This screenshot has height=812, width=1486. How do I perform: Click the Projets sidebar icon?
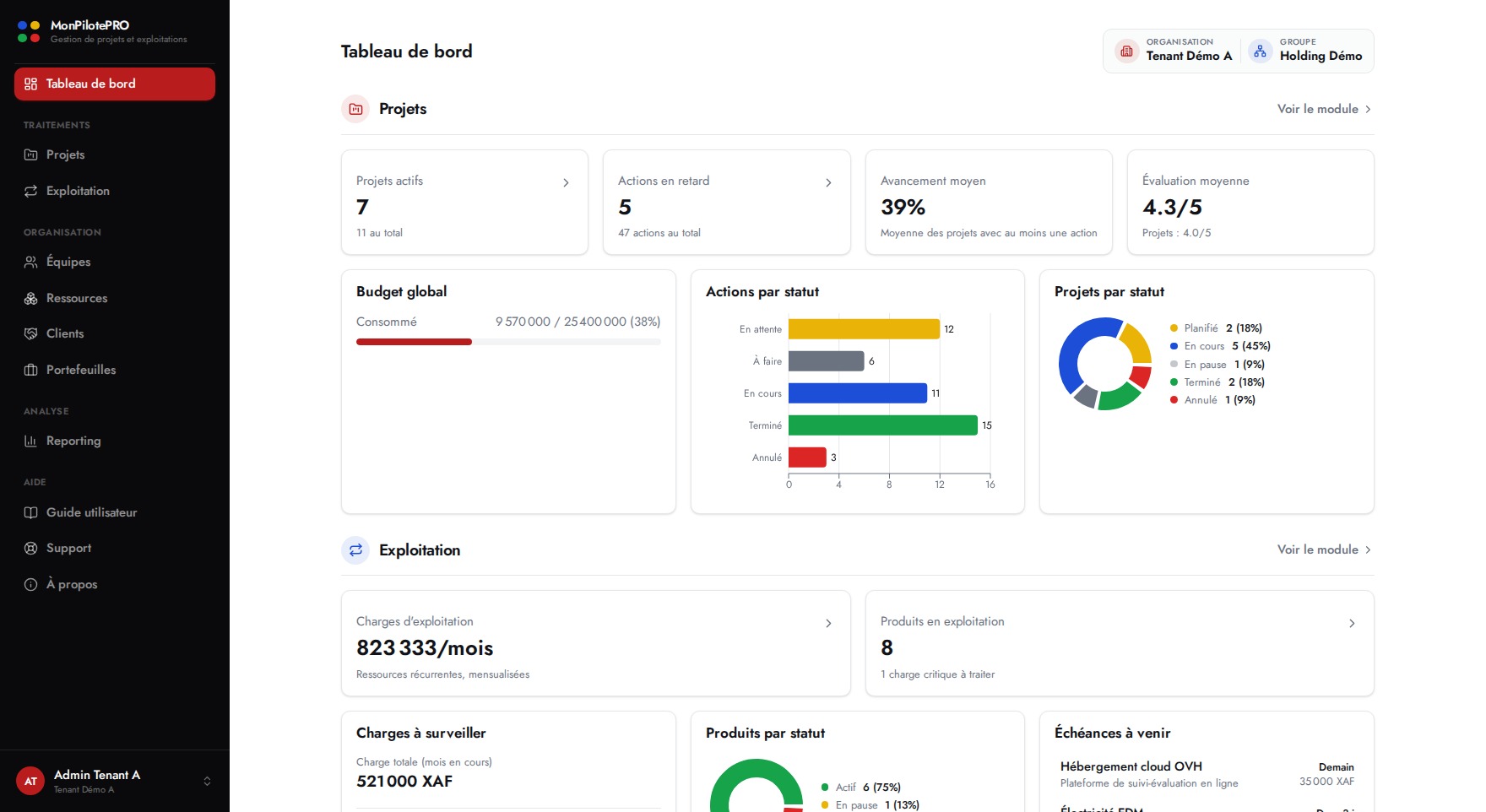point(30,154)
